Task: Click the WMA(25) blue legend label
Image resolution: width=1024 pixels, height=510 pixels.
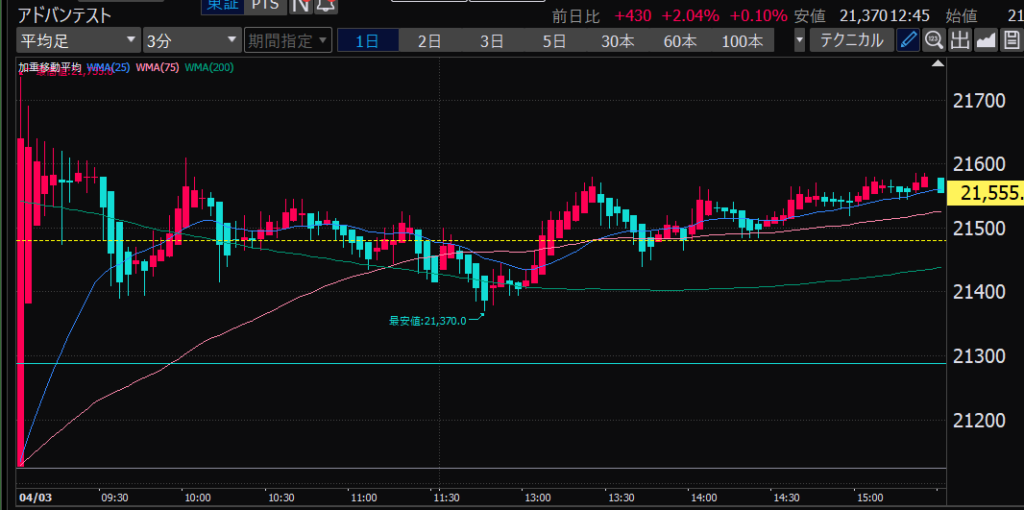Action: tap(109, 68)
